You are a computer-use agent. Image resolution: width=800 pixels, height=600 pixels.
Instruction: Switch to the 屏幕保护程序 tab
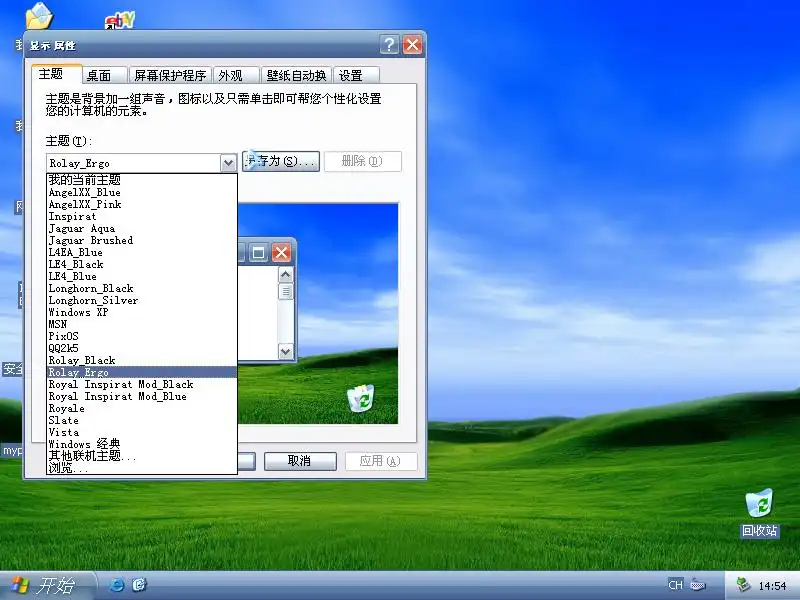[x=170, y=76]
